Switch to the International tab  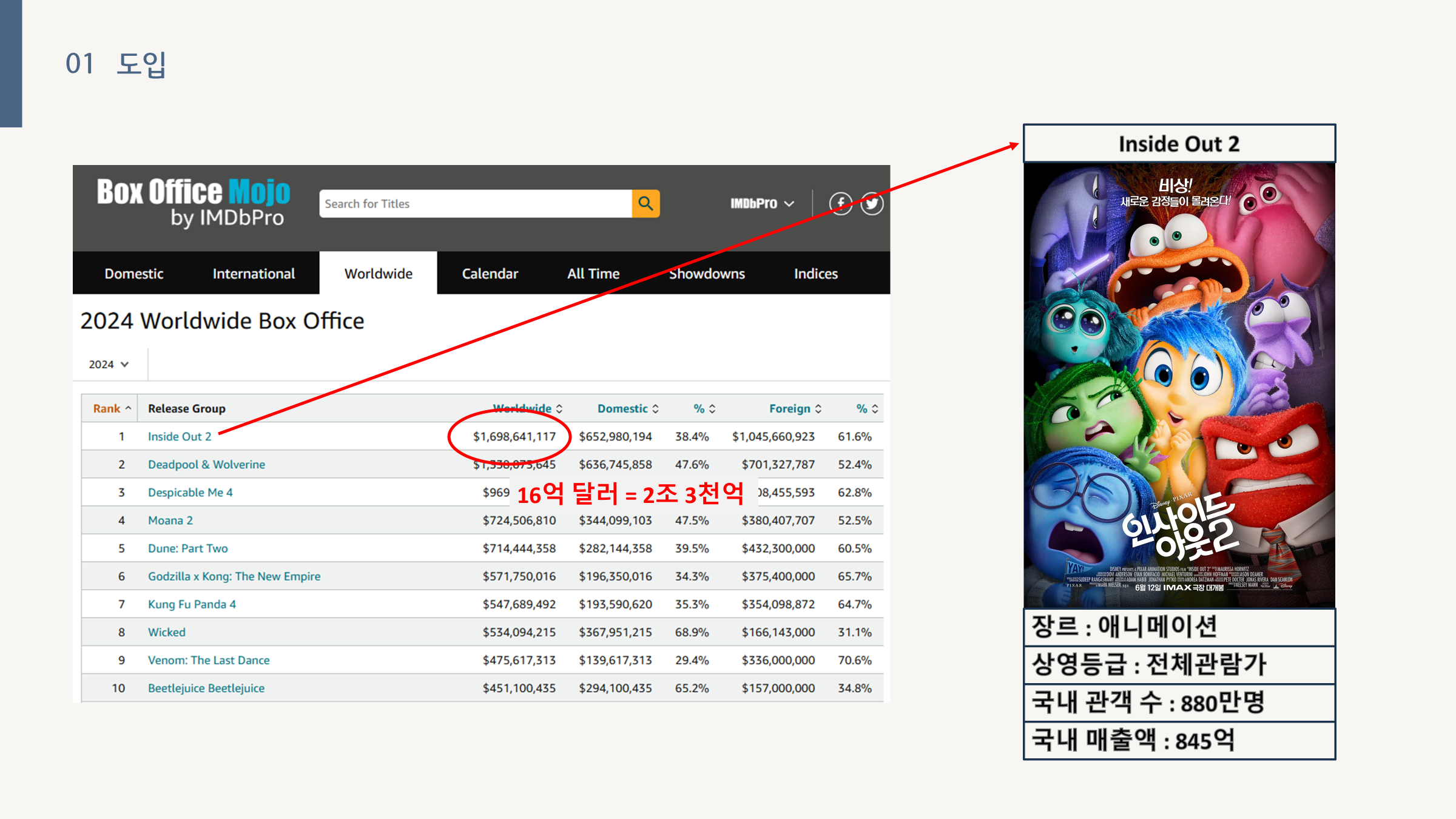click(x=254, y=274)
